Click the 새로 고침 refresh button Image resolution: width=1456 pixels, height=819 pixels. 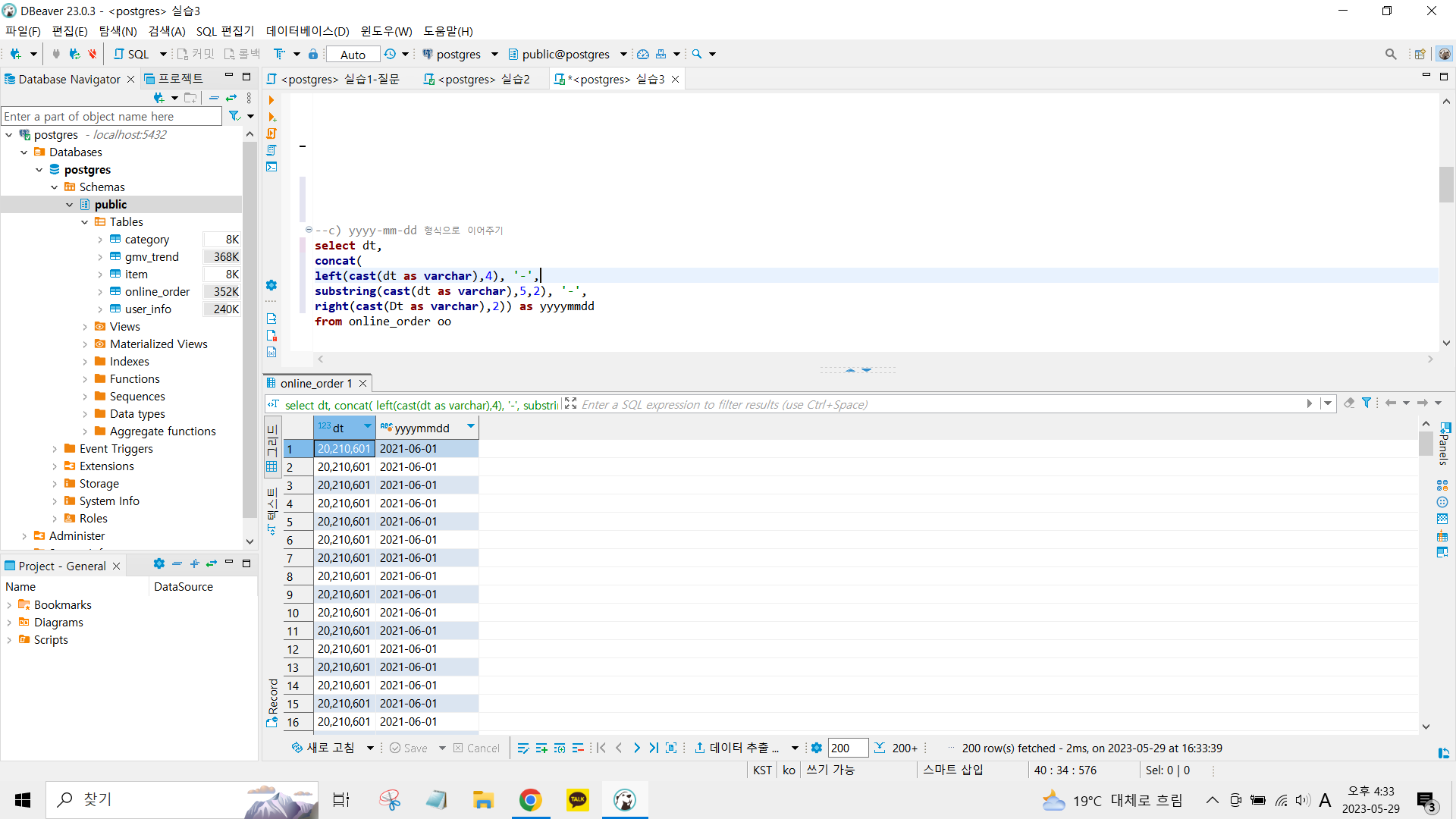coord(322,748)
